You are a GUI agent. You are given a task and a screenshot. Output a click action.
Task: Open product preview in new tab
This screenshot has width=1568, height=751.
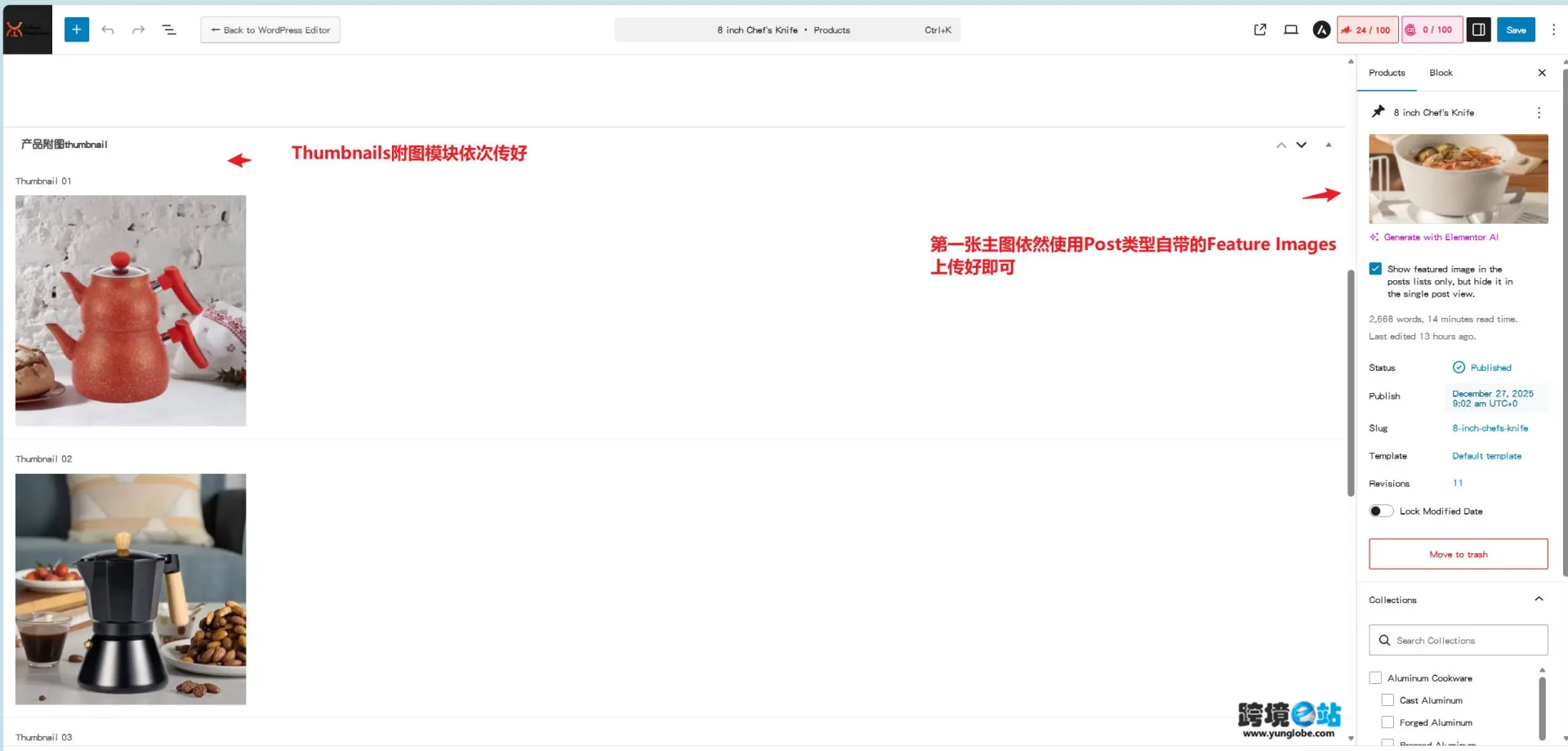[1260, 30]
